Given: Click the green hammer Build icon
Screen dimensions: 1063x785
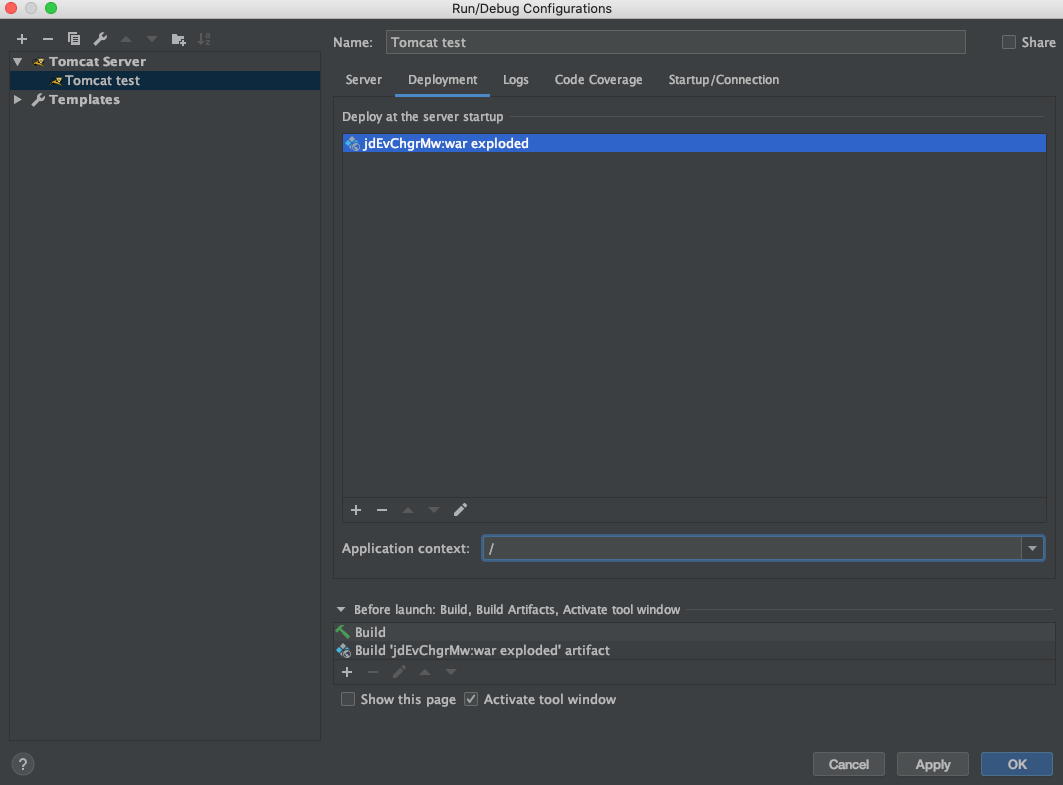Looking at the screenshot, I should pyautogui.click(x=343, y=632).
